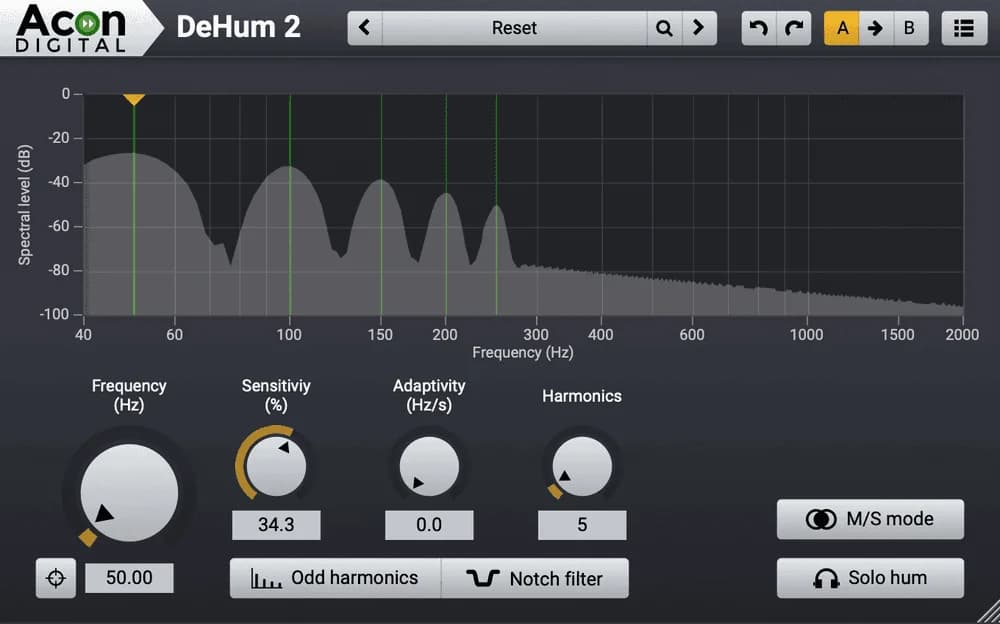
Task: Switch to the B settings slot
Action: tap(909, 28)
